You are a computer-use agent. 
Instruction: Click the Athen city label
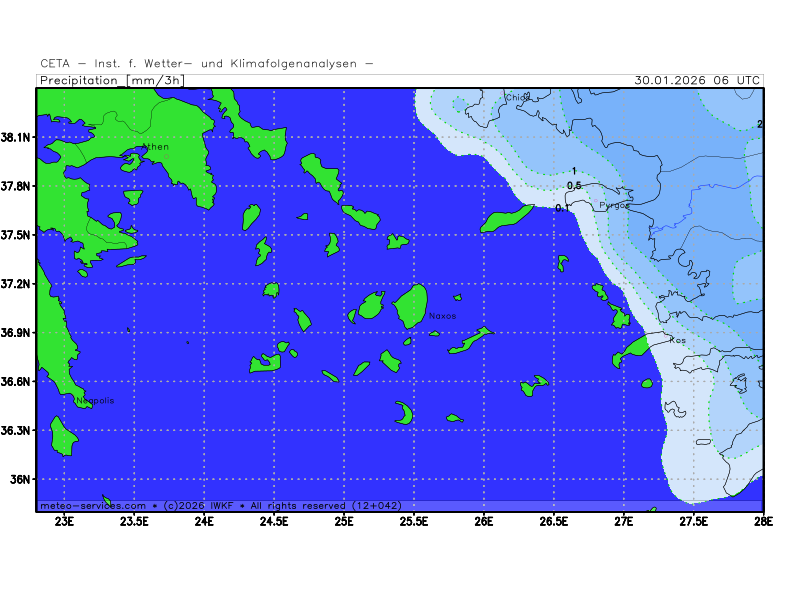click(155, 147)
